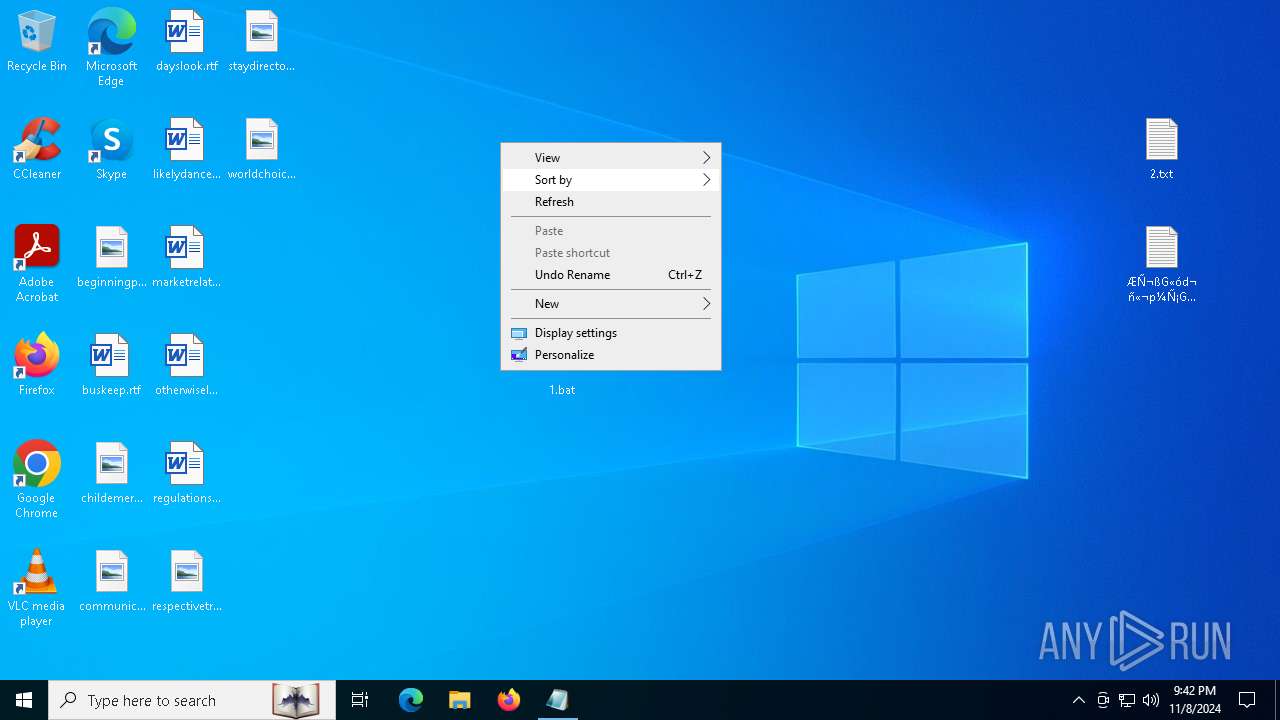
Task: Select the likelydance... document icon
Action: coord(186,150)
